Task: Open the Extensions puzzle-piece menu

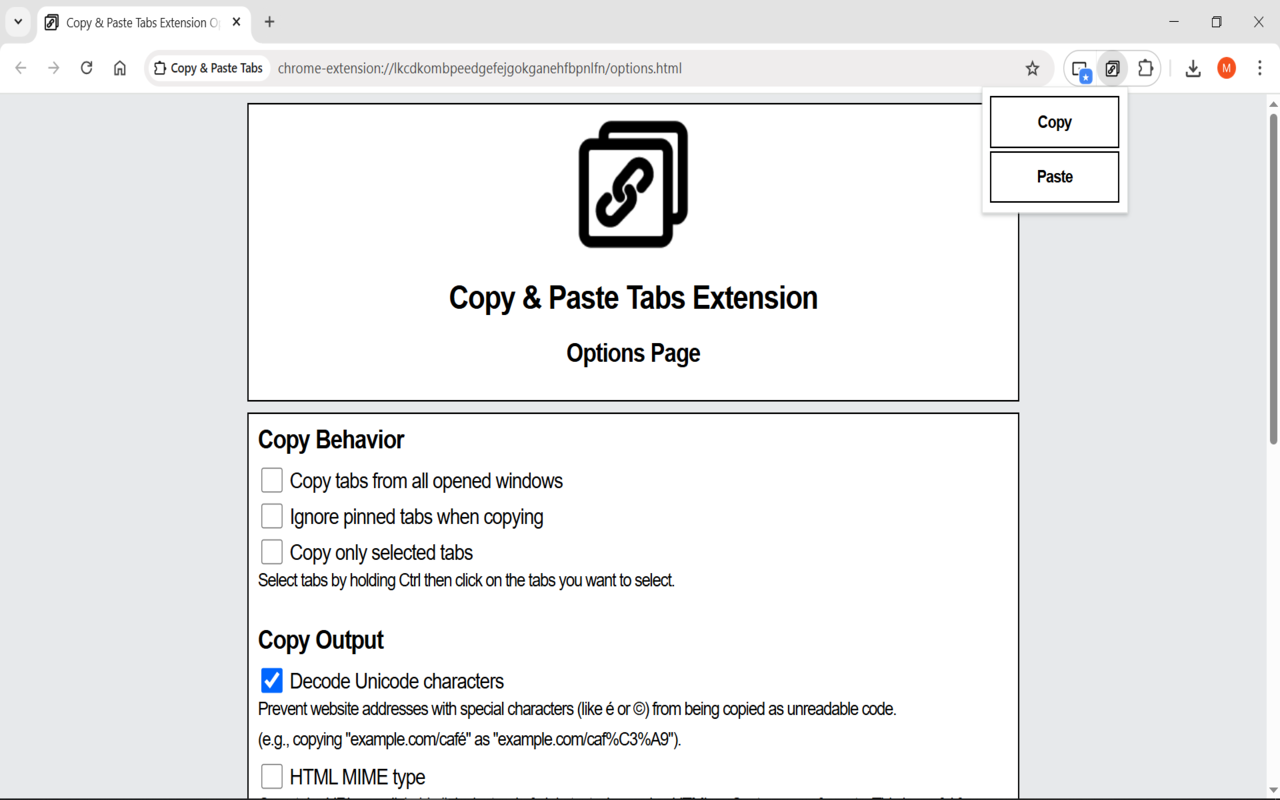Action: point(1145,68)
